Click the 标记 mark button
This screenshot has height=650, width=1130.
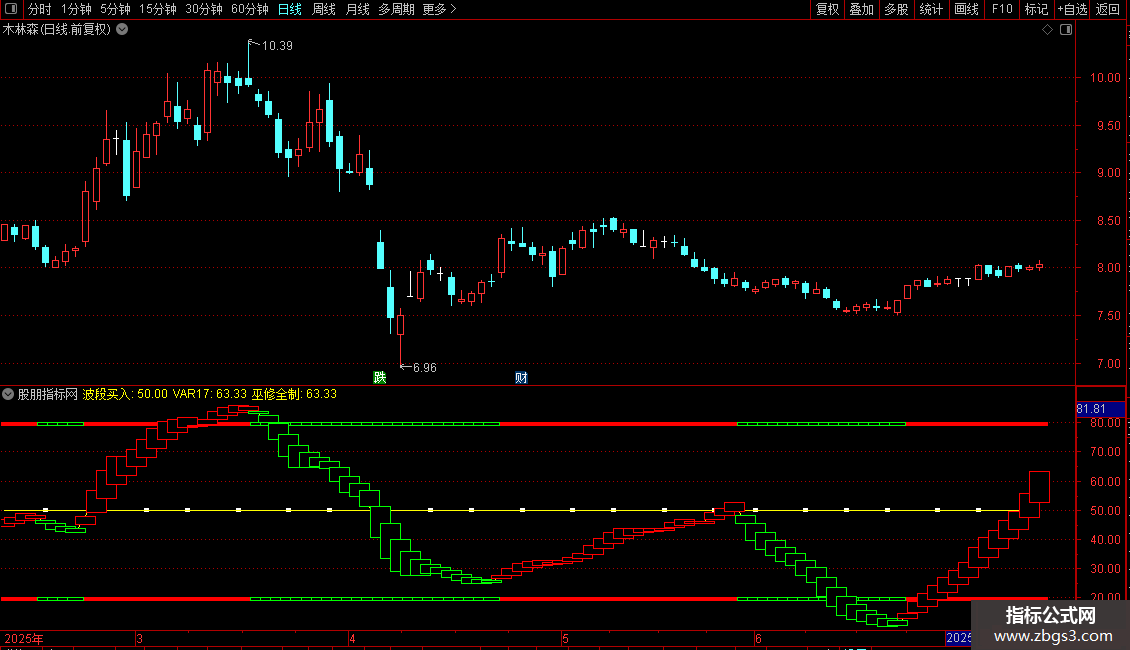click(x=1036, y=9)
